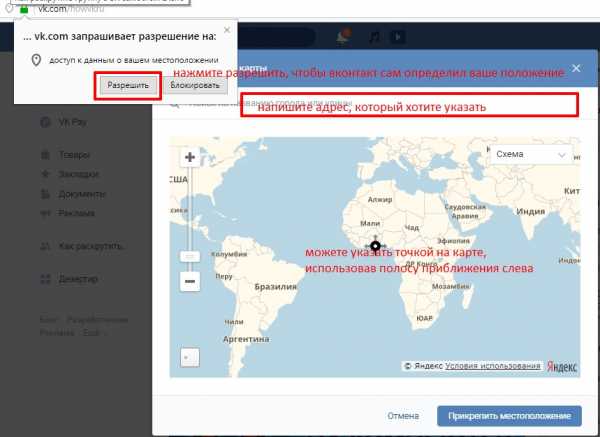Click Прикрепить местоположение button

click(x=509, y=416)
